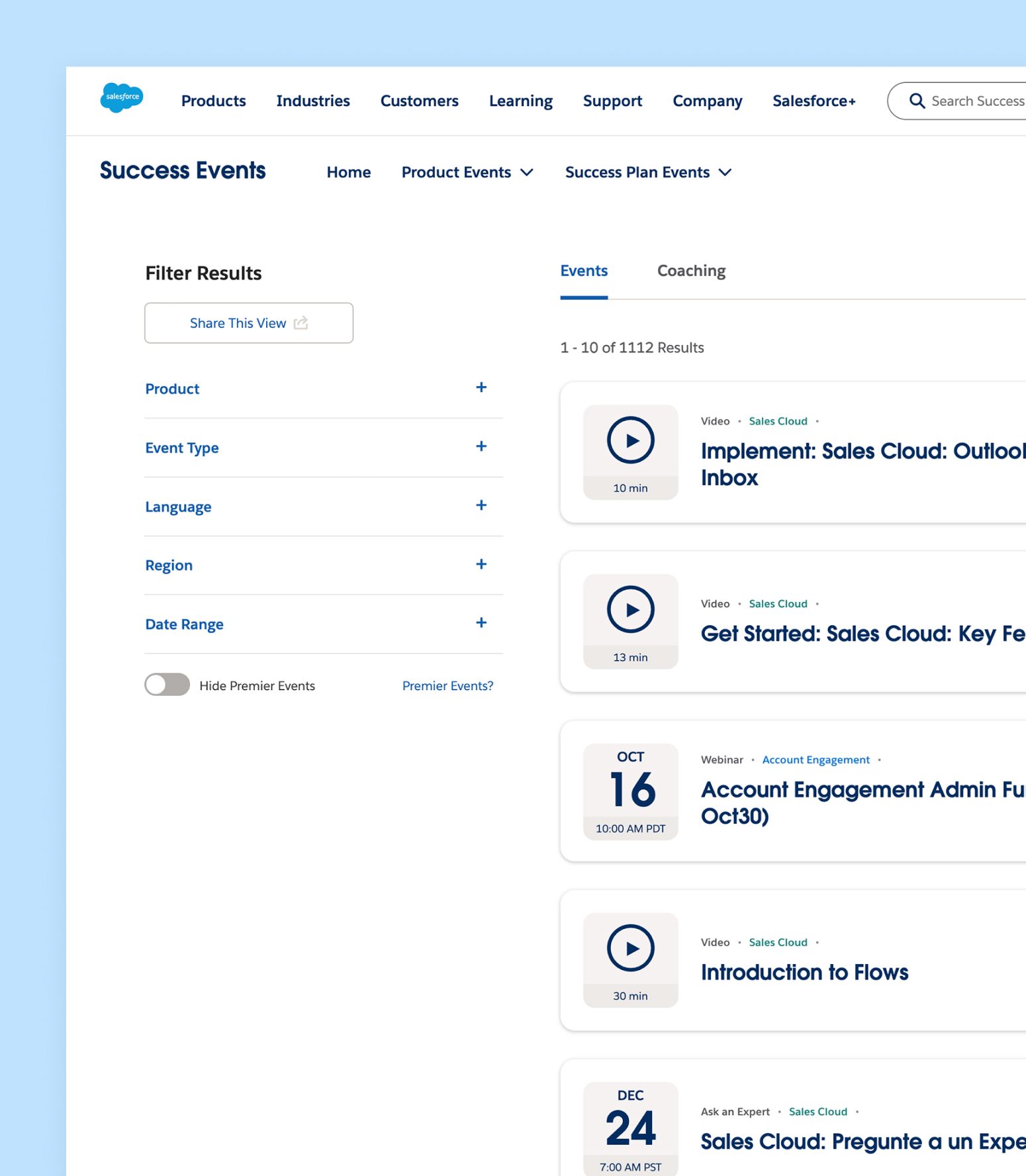Go to Home in Success Events nav
1026x1176 pixels.
(x=348, y=172)
